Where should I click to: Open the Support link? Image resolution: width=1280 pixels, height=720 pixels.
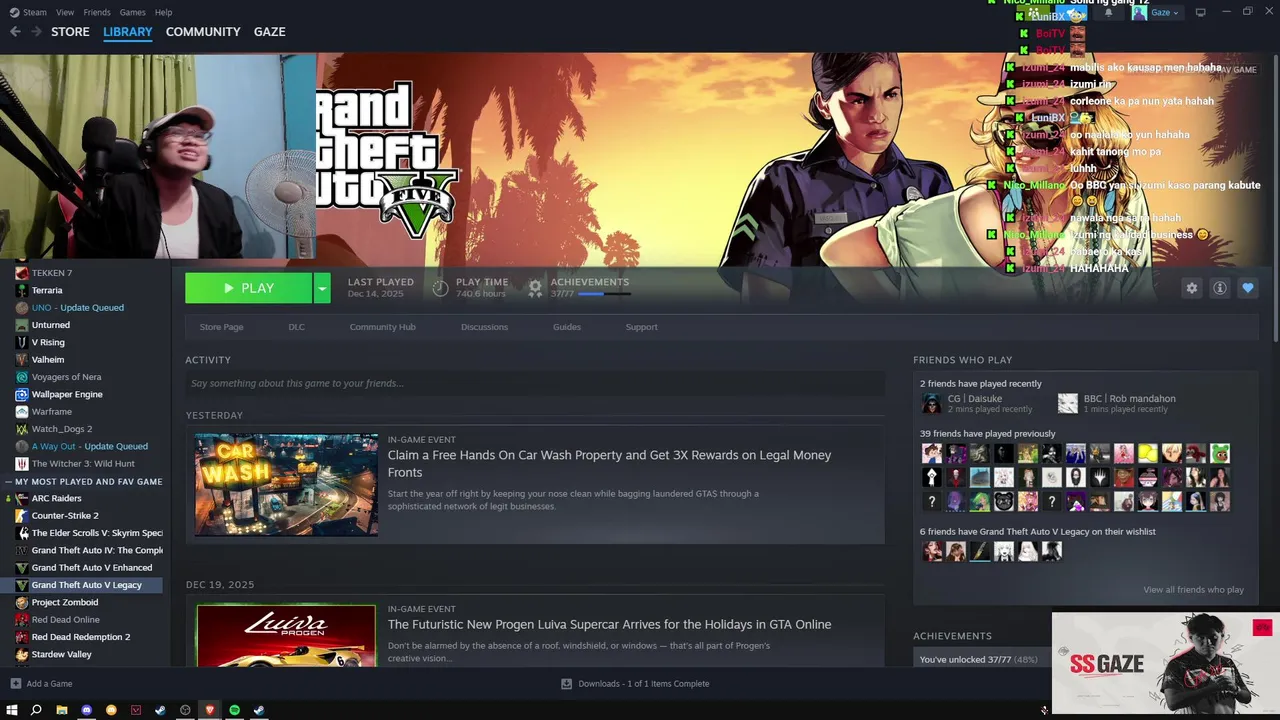641,327
